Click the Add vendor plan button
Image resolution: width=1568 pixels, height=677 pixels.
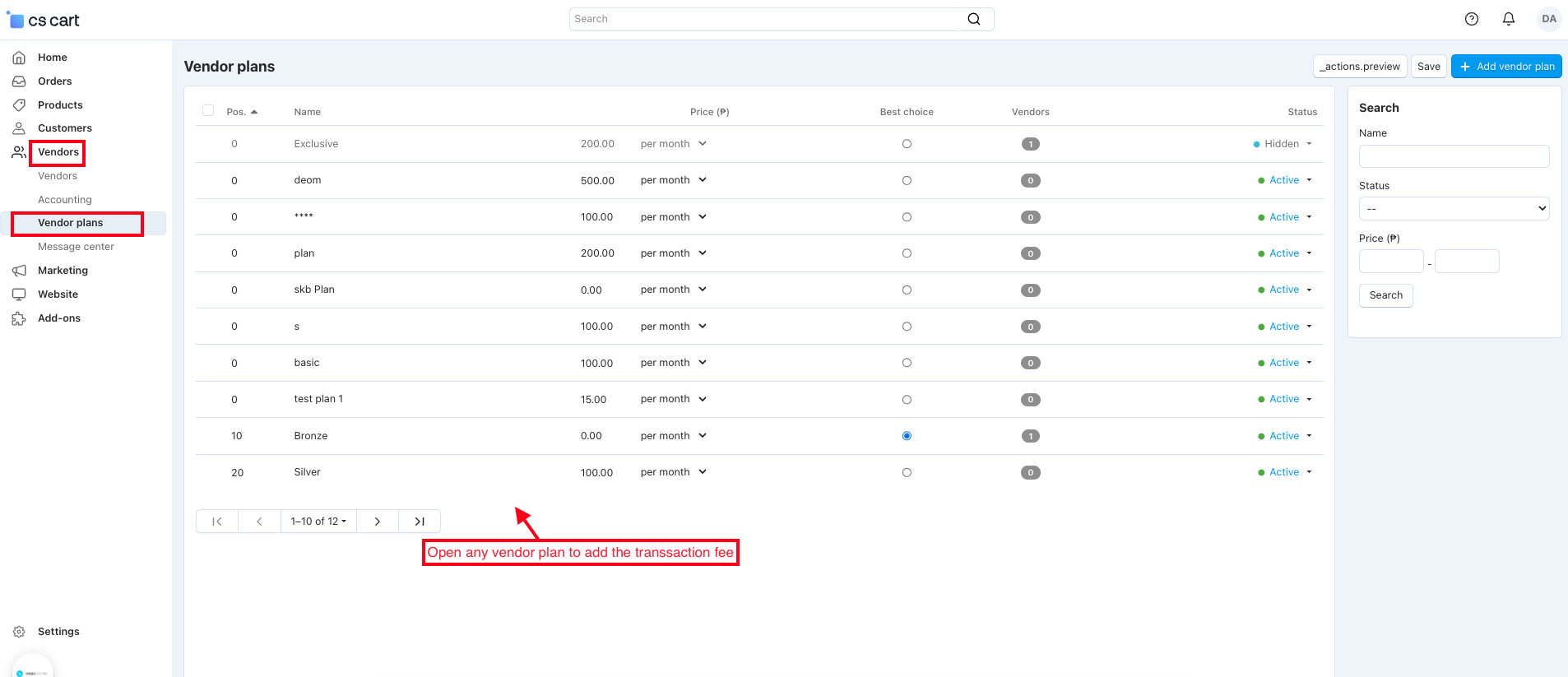1506,67
